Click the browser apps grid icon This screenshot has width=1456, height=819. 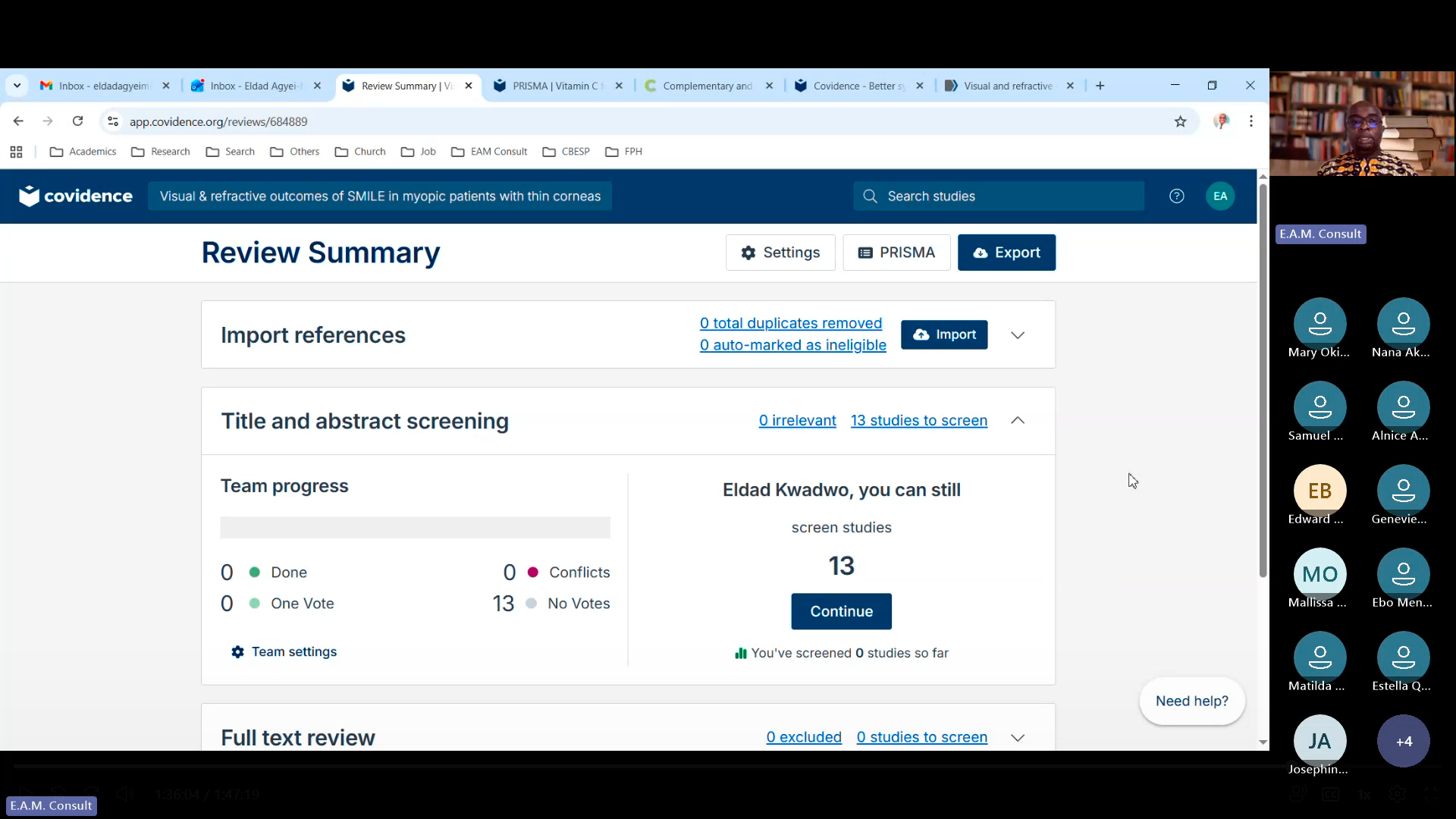point(16,152)
